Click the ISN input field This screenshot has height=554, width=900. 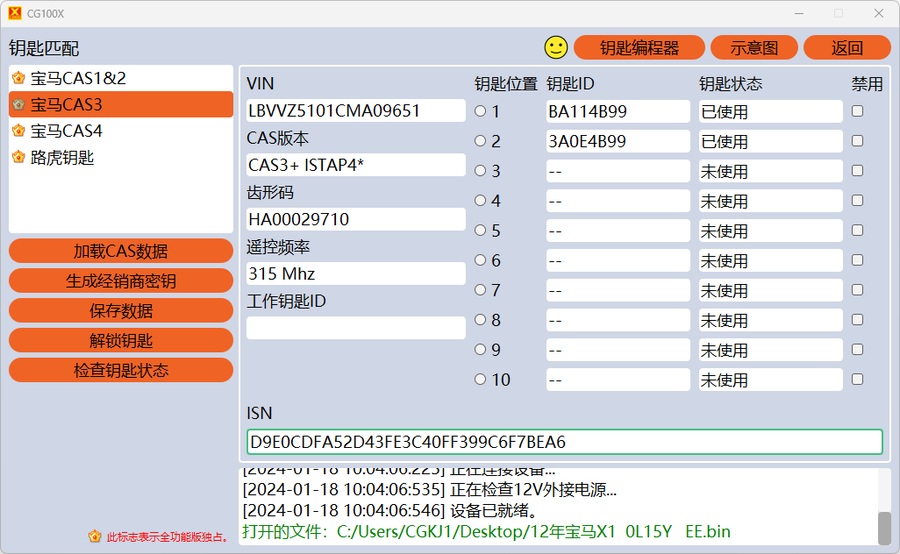point(564,442)
